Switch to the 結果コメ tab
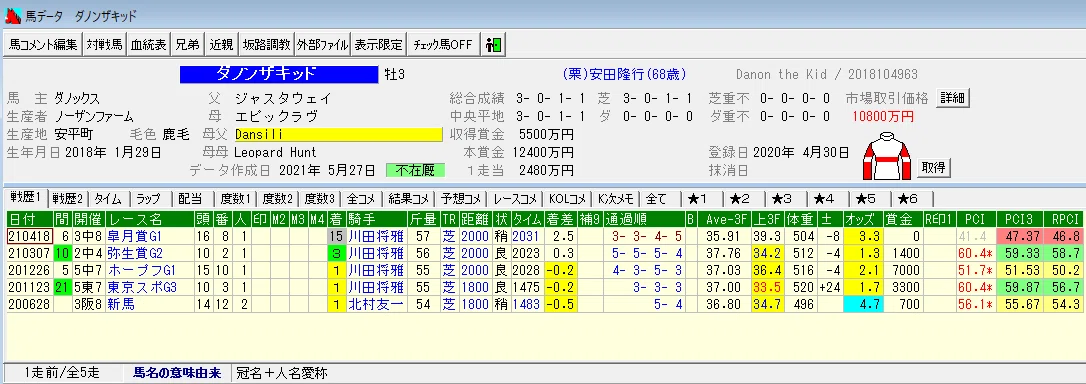This screenshot has width=1086, height=384. [409, 199]
